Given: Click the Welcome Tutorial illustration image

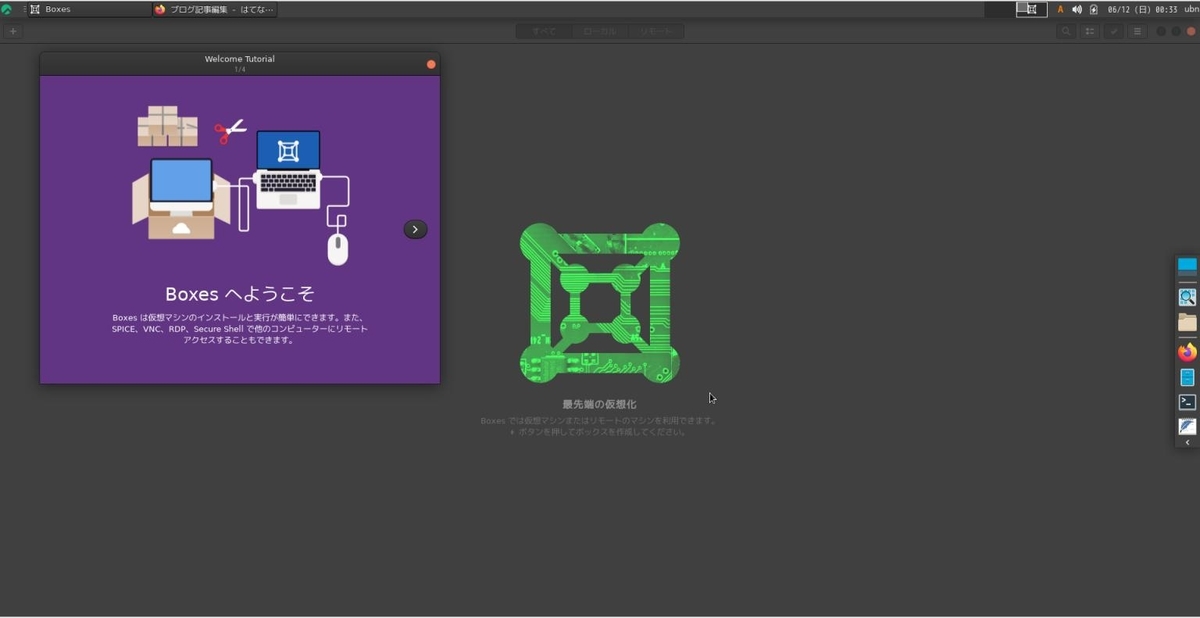Looking at the screenshot, I should pyautogui.click(x=240, y=185).
